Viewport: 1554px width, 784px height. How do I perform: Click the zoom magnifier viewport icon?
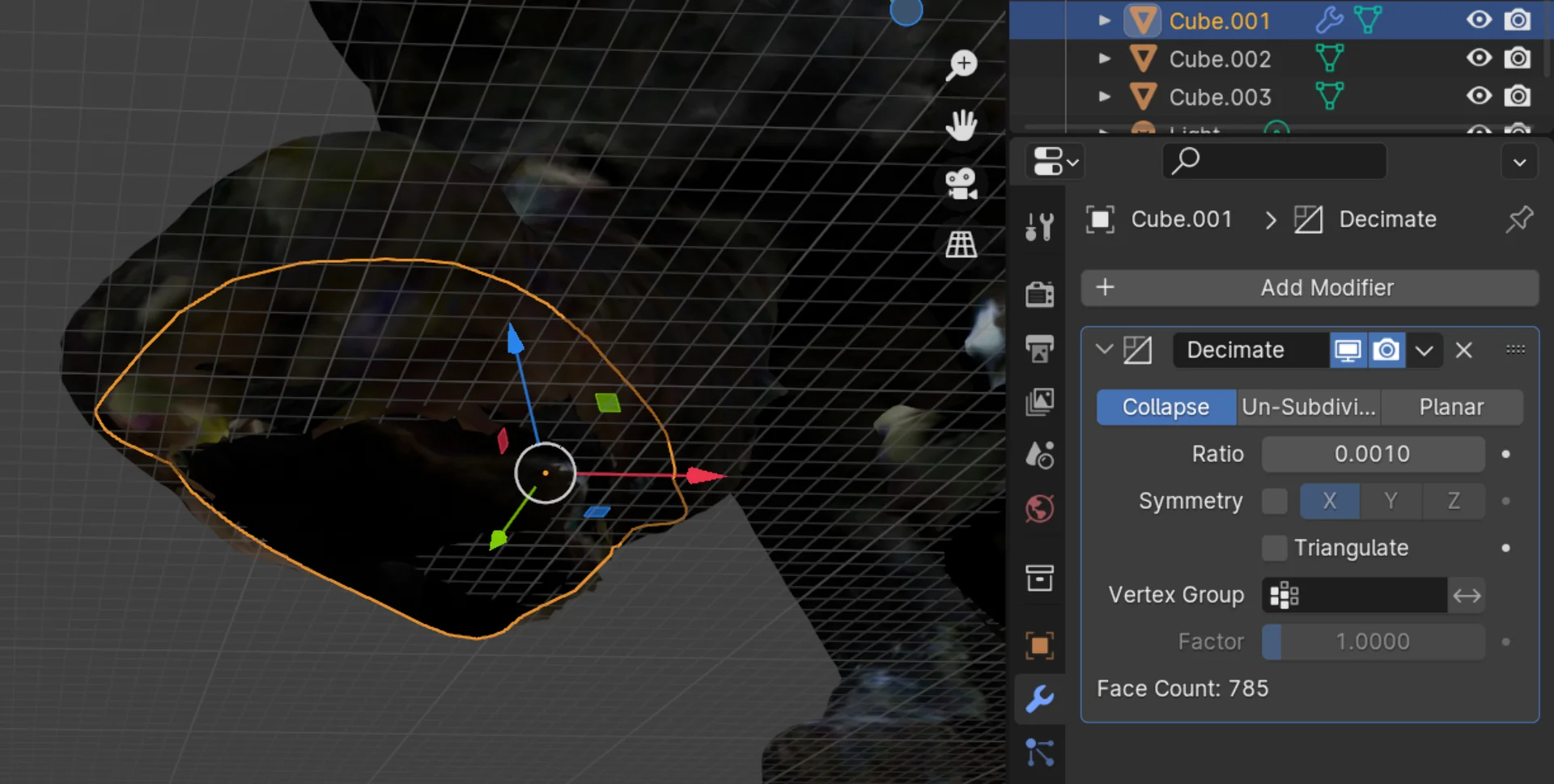[x=962, y=65]
